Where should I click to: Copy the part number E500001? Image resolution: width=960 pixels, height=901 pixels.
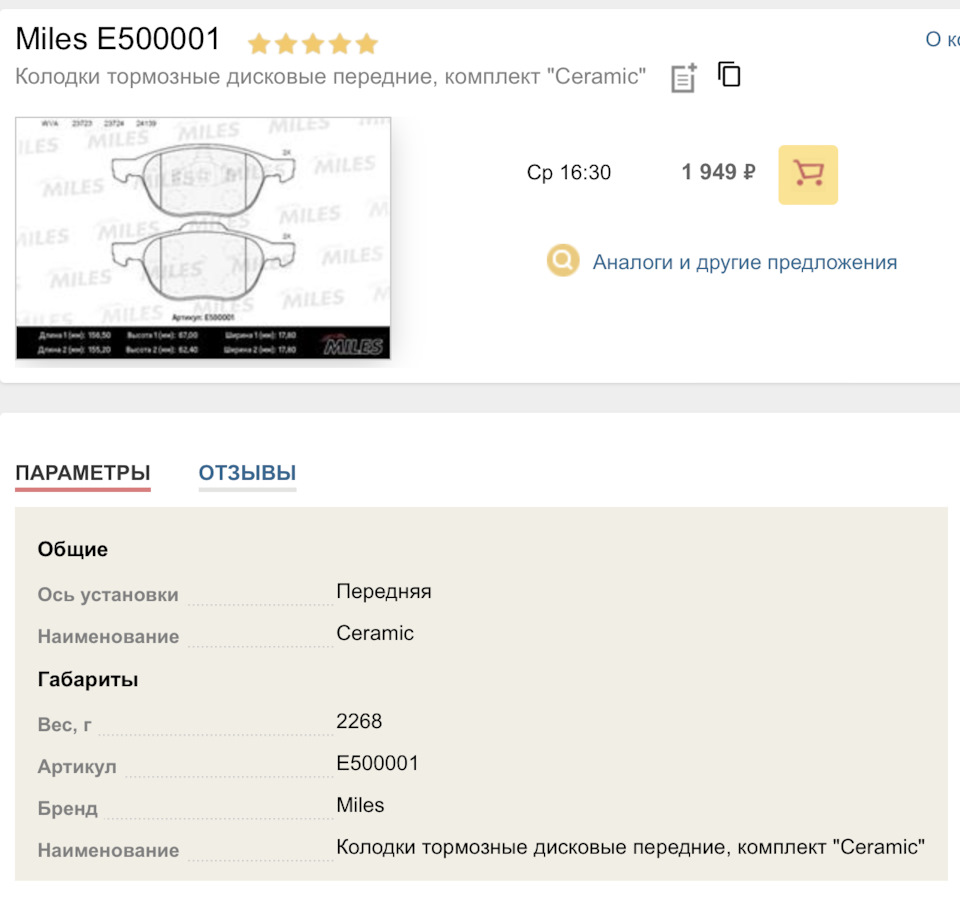coord(729,73)
